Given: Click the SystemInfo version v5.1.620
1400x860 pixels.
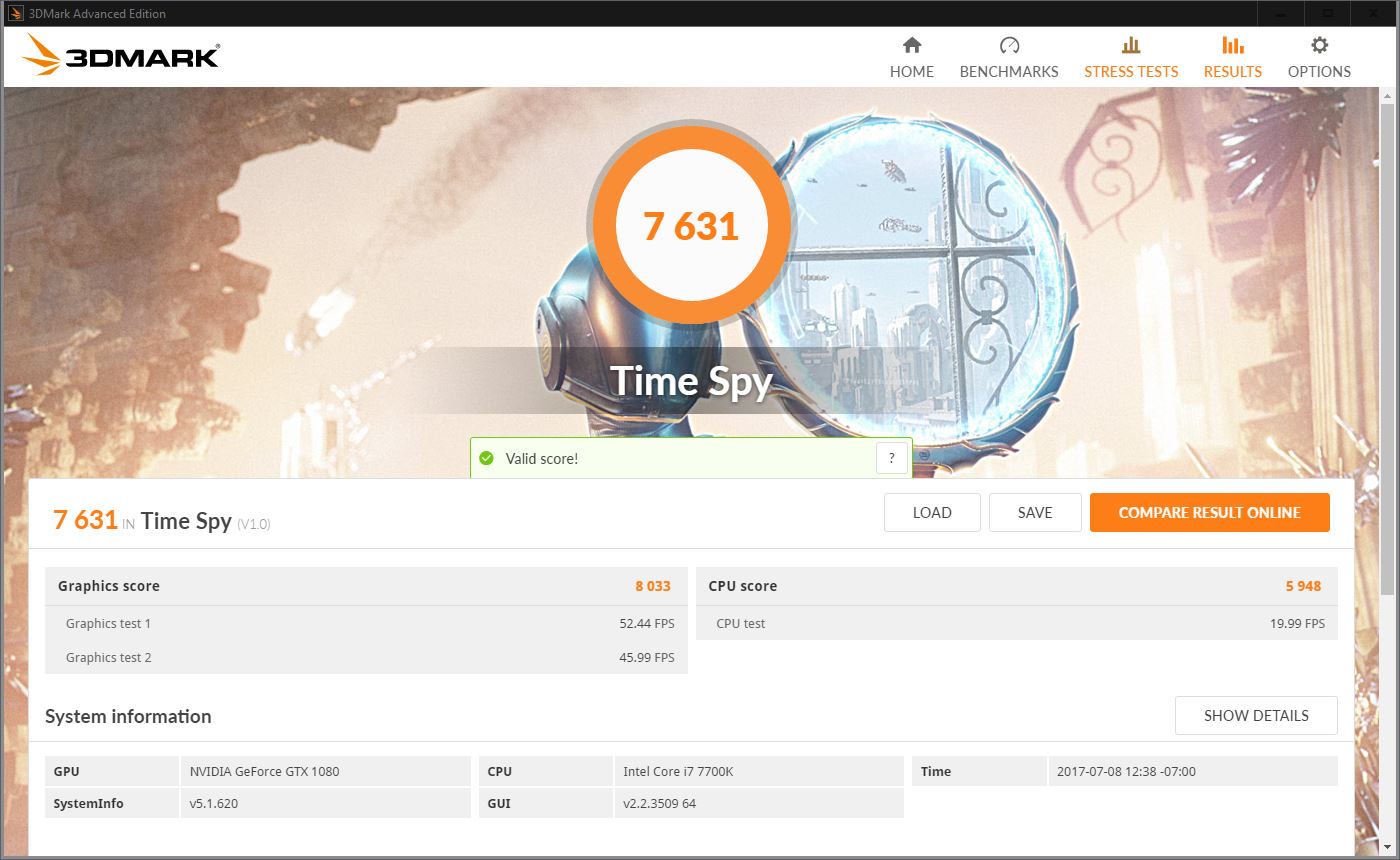Looking at the screenshot, I should pyautogui.click(x=214, y=803).
